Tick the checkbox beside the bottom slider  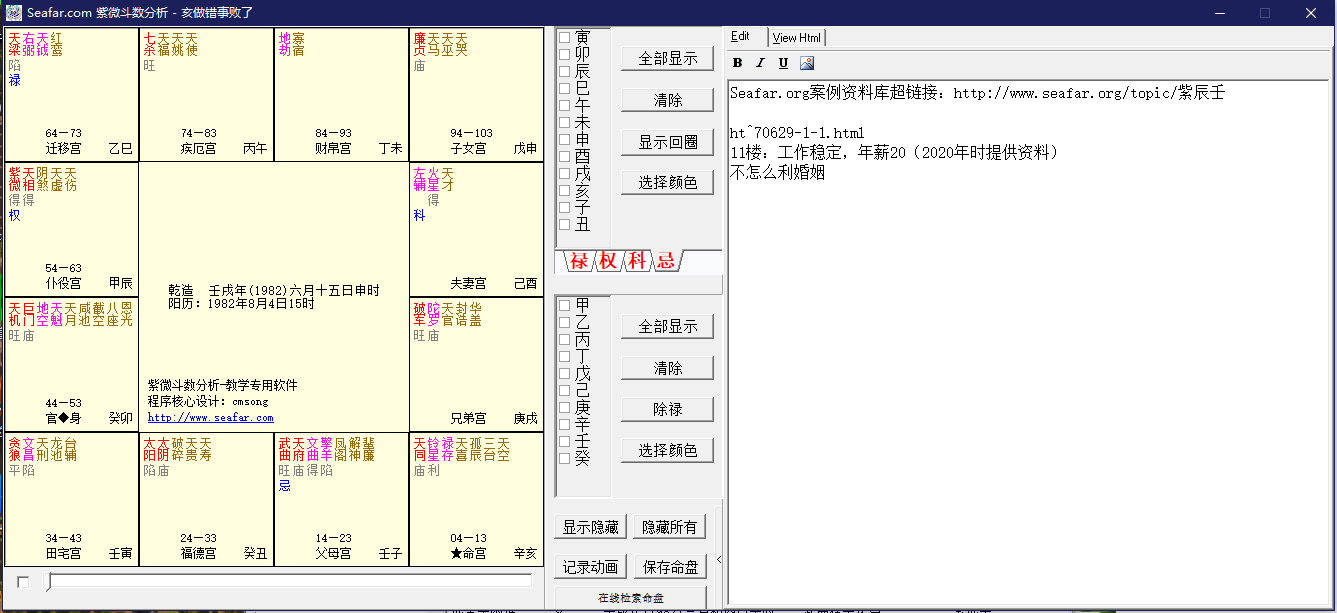23,582
